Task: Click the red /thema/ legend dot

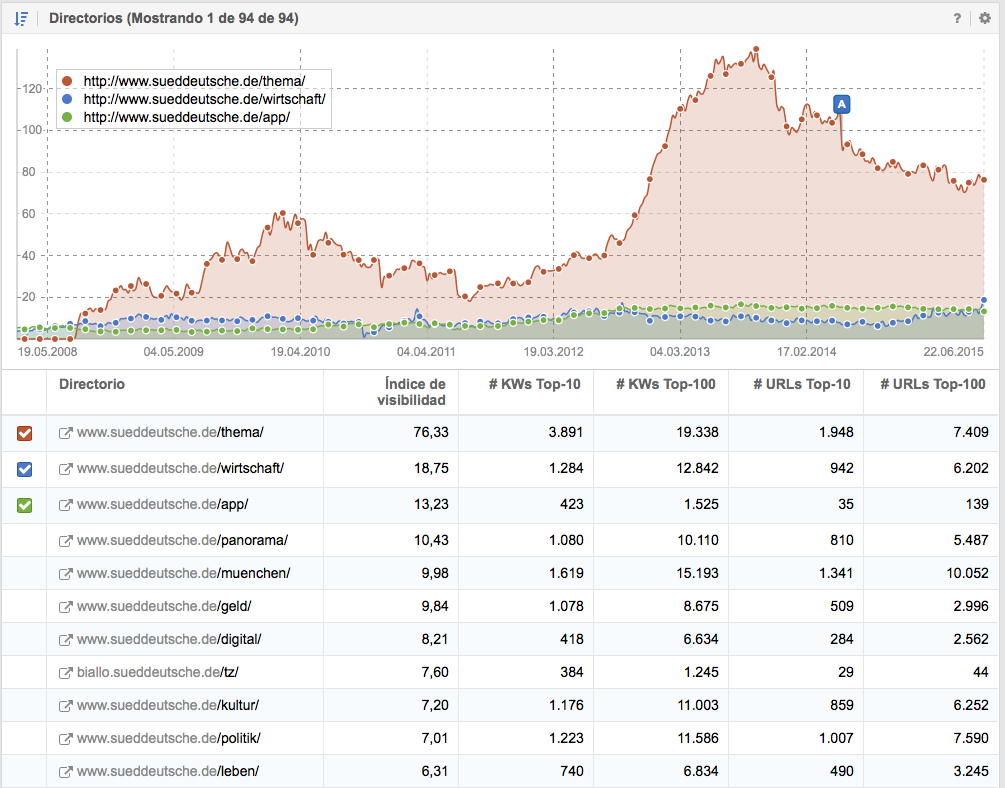Action: pos(67,81)
